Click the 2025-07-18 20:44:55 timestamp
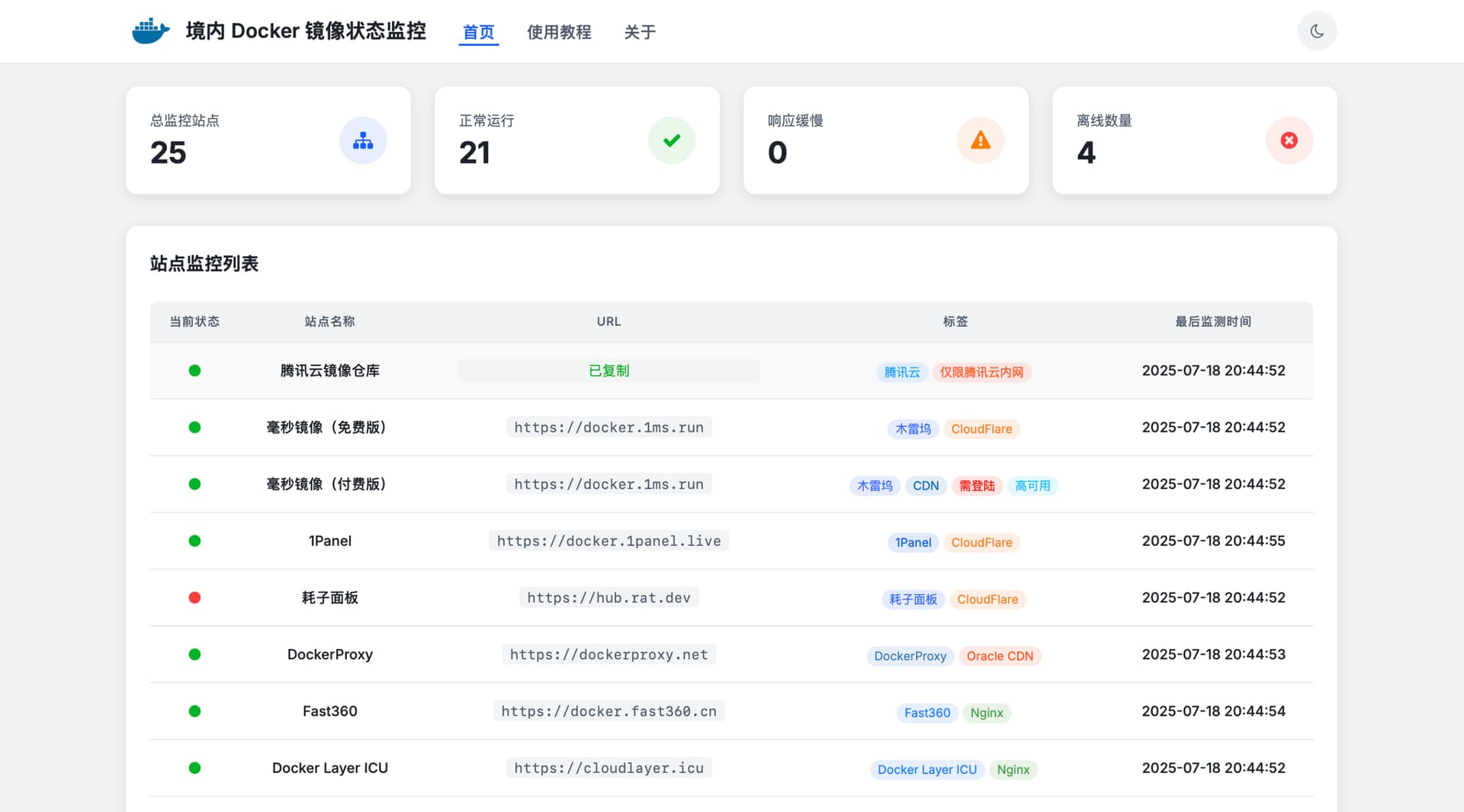1464x812 pixels. click(1214, 541)
